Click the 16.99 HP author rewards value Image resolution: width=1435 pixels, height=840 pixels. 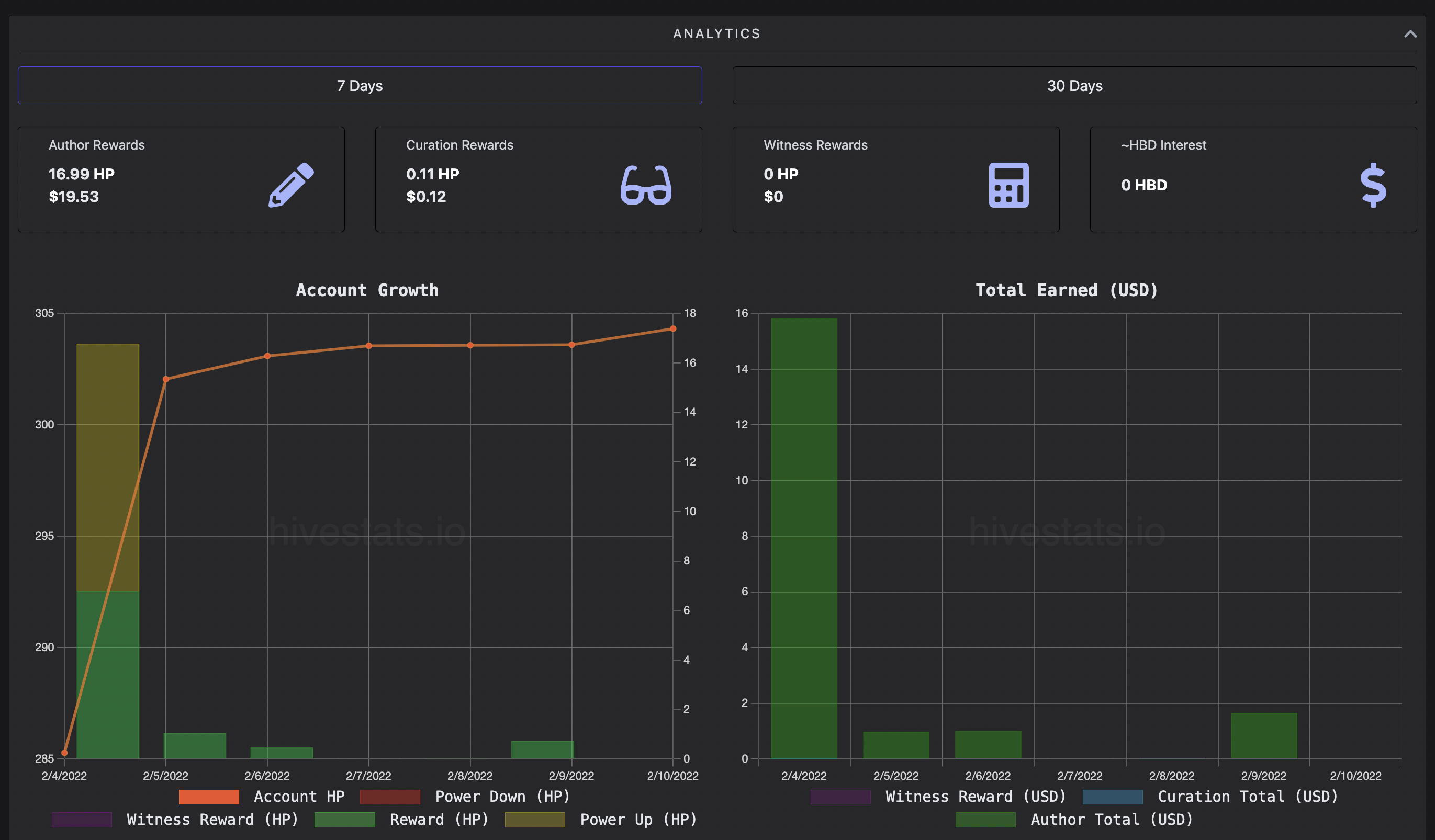[82, 174]
